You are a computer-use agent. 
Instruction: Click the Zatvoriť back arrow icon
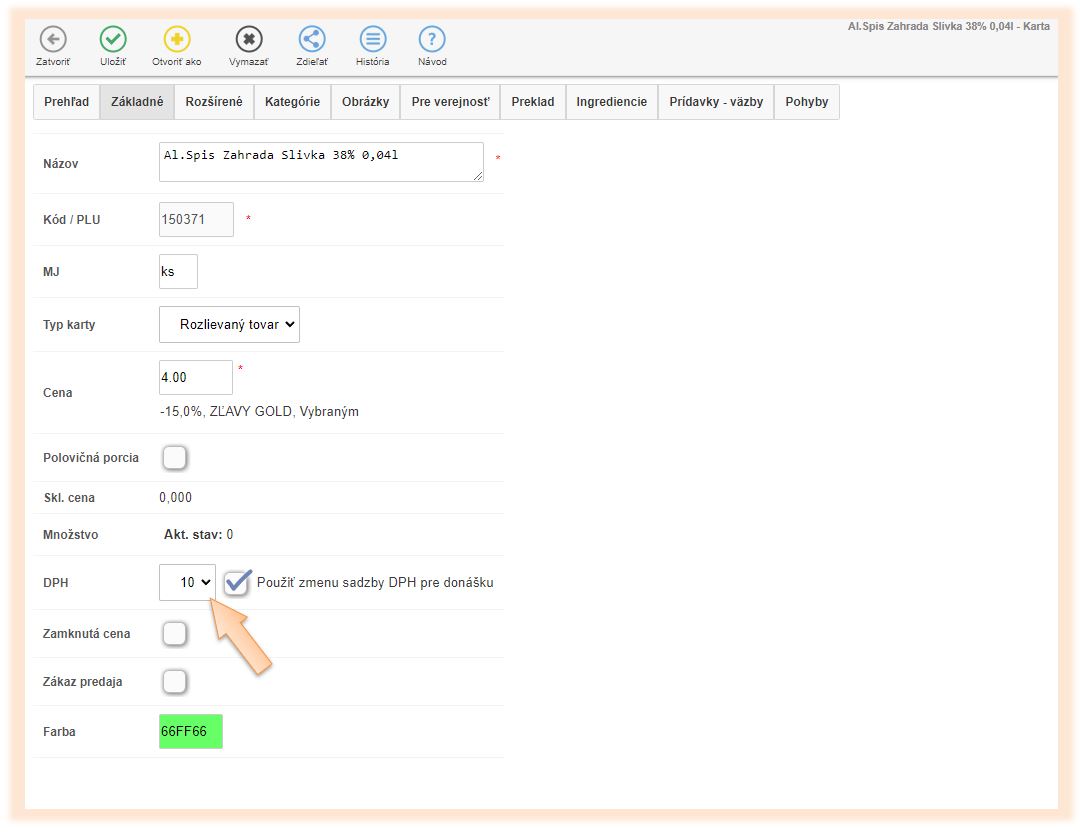point(53,40)
